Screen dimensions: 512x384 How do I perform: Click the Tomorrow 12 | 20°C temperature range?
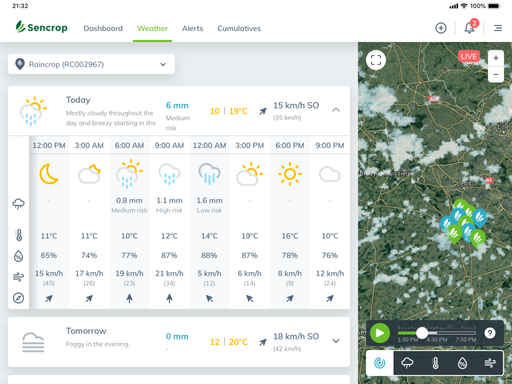click(x=229, y=342)
